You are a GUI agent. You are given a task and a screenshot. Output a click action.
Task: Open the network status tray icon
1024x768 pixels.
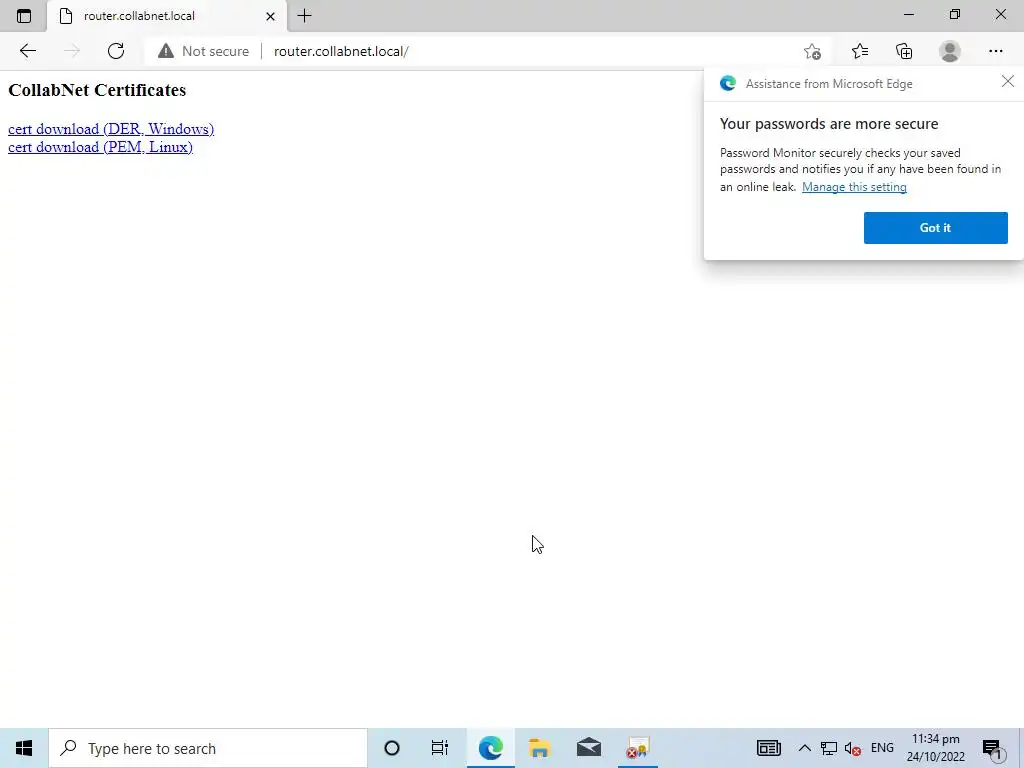829,748
